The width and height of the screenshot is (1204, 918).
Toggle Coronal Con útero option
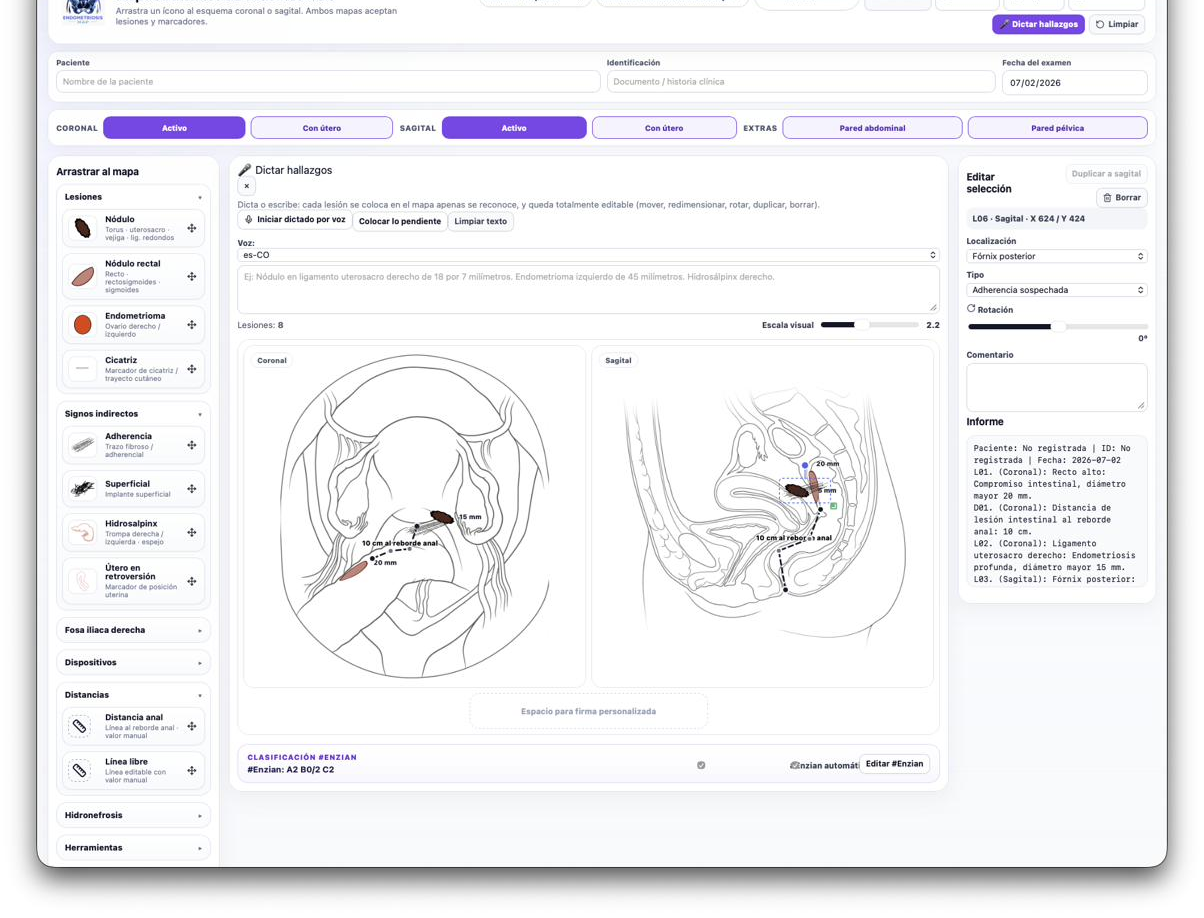[x=321, y=128]
